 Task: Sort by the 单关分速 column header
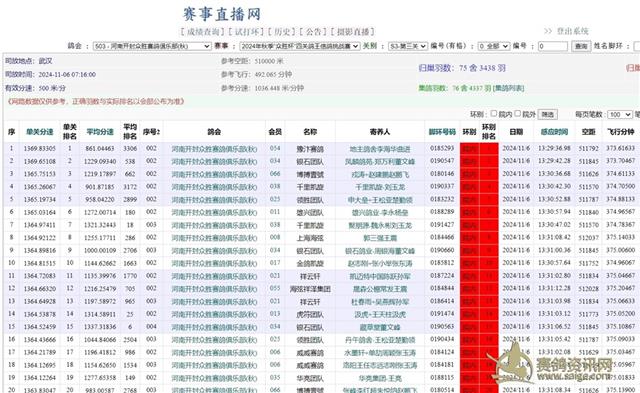(x=40, y=132)
